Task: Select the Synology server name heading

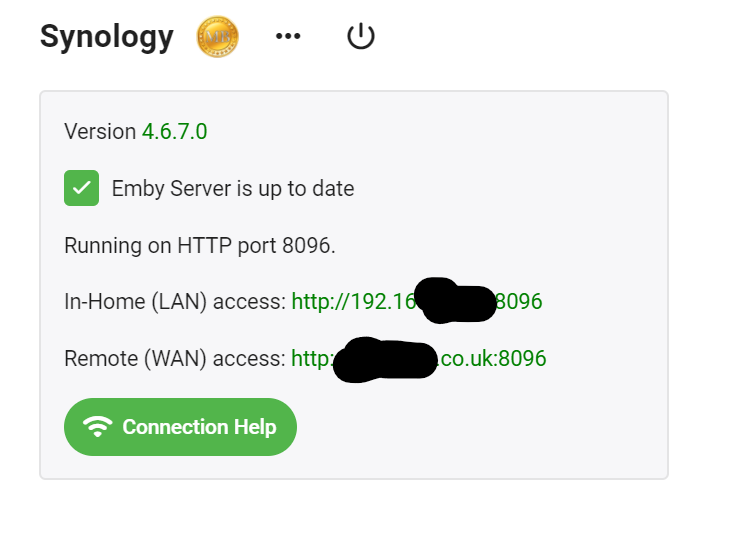Action: (x=107, y=37)
